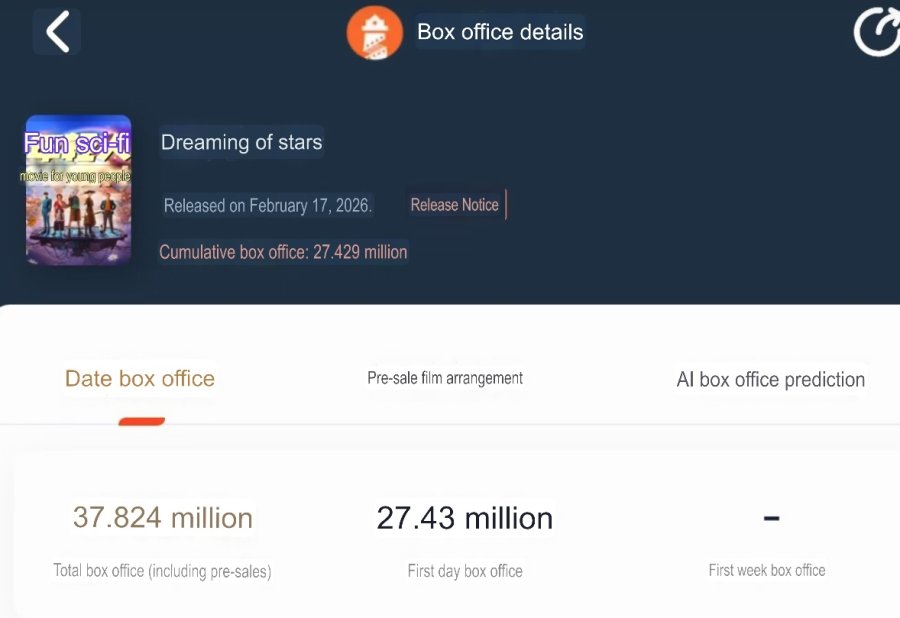Tap the Total box office (including pre-sales) label
This screenshot has width=900, height=618.
tap(162, 571)
